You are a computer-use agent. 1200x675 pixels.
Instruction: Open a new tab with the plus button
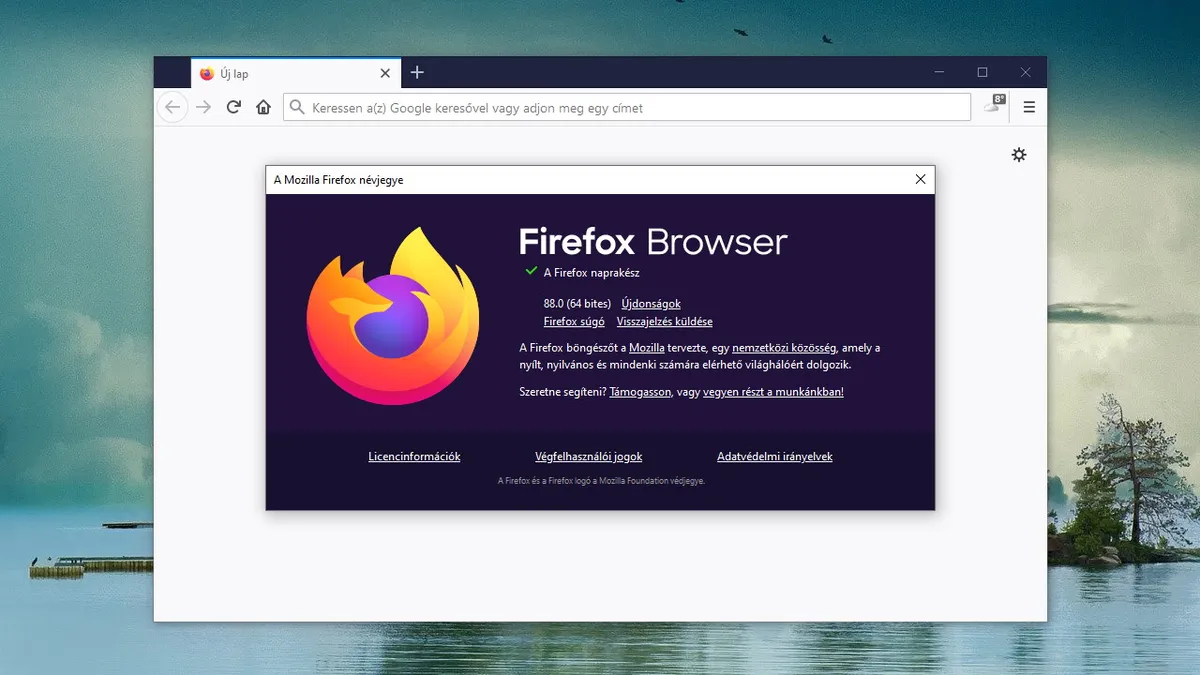tap(417, 72)
